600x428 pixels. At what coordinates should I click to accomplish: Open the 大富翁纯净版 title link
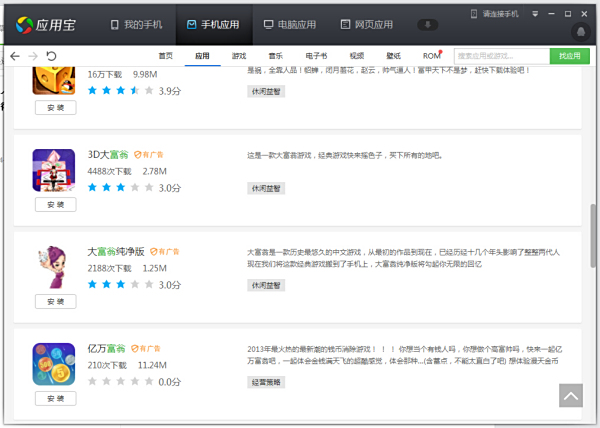coord(116,252)
